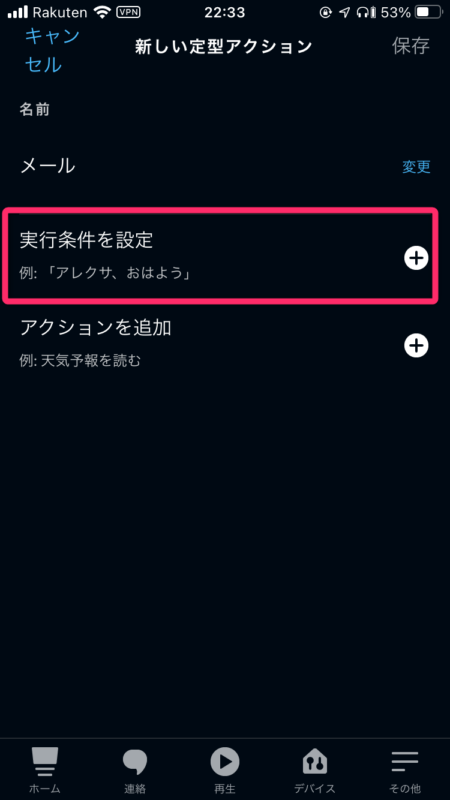Image resolution: width=450 pixels, height=800 pixels.
Task: Open the 連絡 speech bubble icon
Action: point(135,762)
